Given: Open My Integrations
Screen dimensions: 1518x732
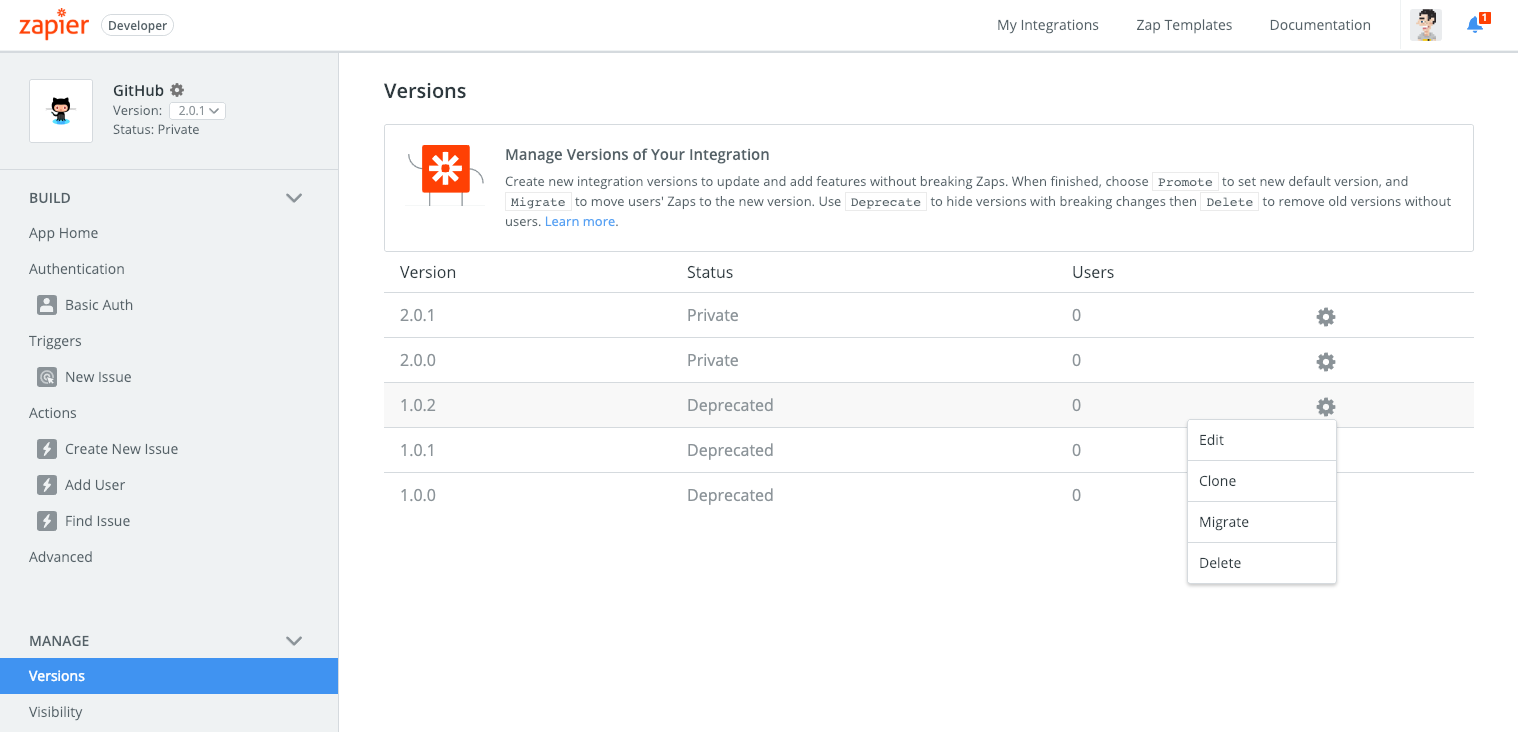Looking at the screenshot, I should pyautogui.click(x=1048, y=25).
